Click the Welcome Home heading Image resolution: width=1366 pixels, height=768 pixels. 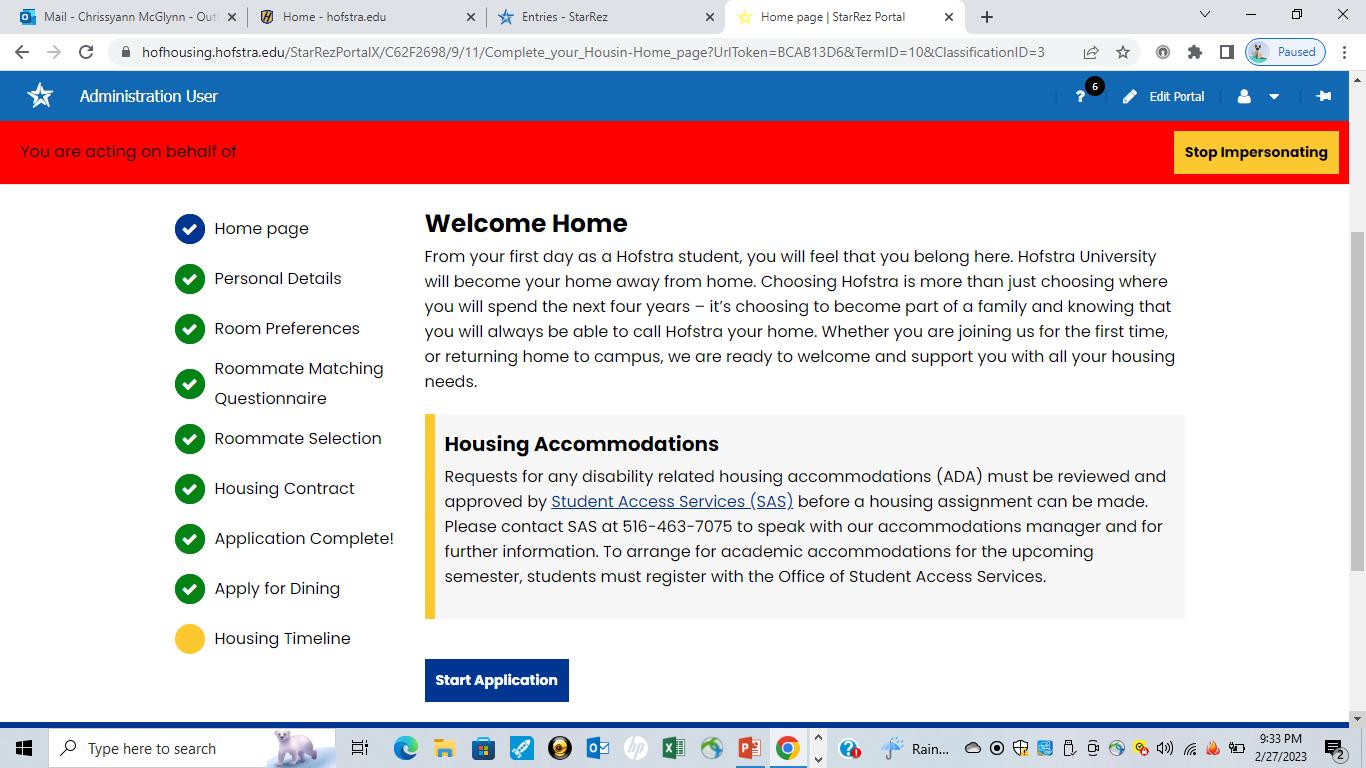526,223
